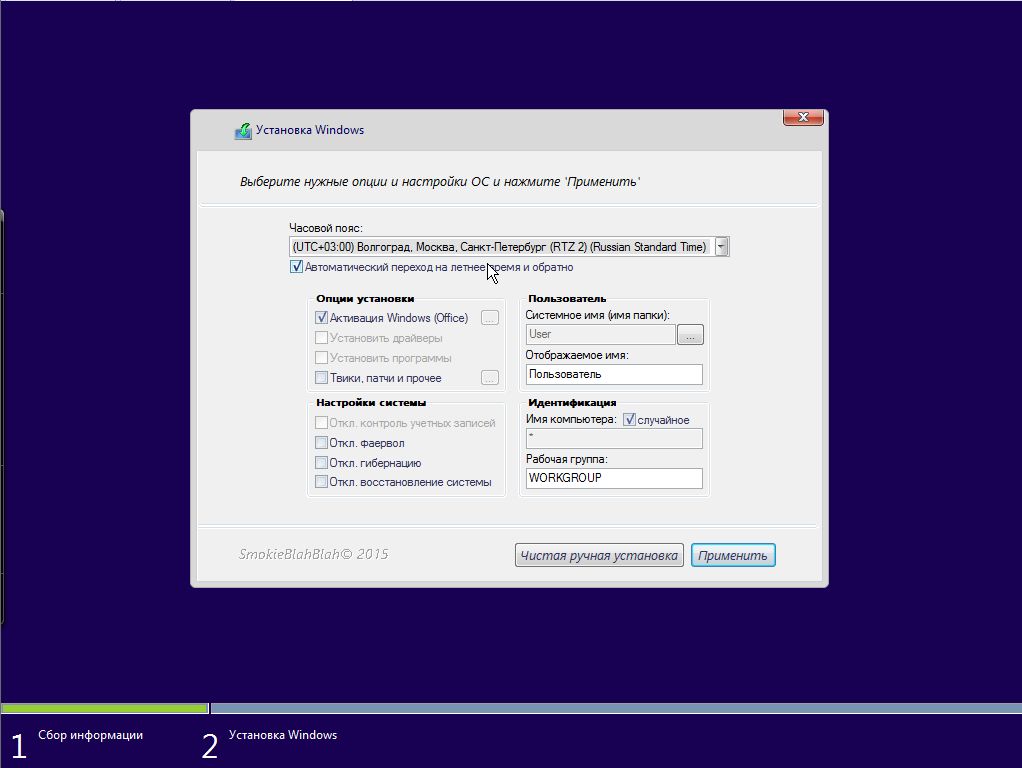Open the options button beside Твики, патчи
1022x768 pixels.
489,377
